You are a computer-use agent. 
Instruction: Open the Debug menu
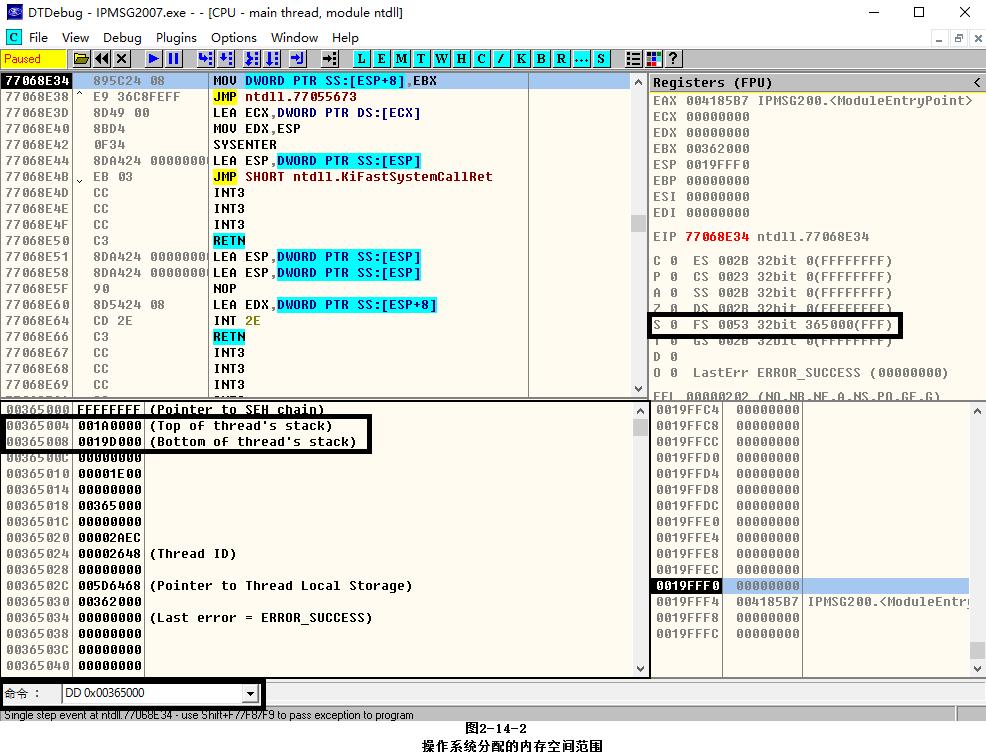click(122, 37)
